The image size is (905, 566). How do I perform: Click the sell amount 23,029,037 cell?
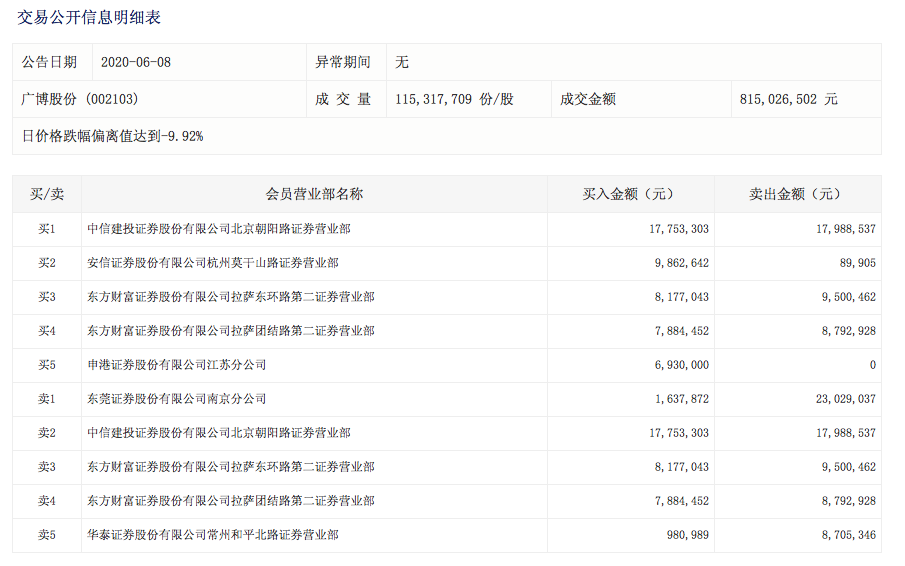pyautogui.click(x=840, y=399)
